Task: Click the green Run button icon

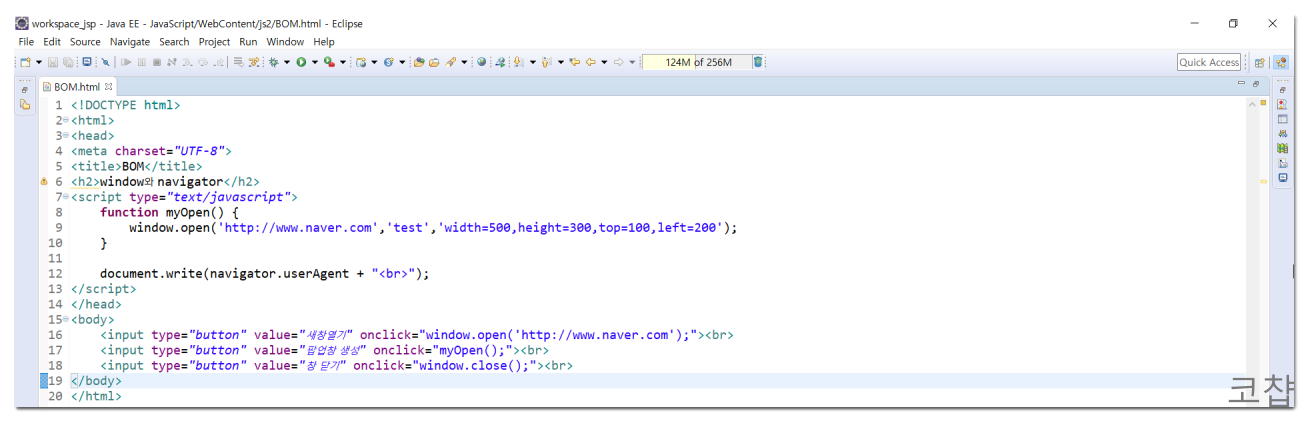Action: tap(300, 62)
